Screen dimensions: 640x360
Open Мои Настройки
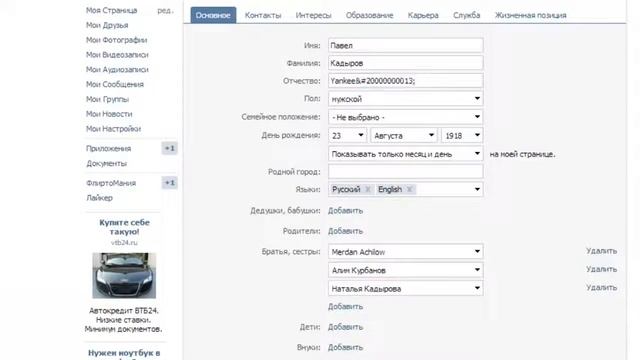point(113,129)
